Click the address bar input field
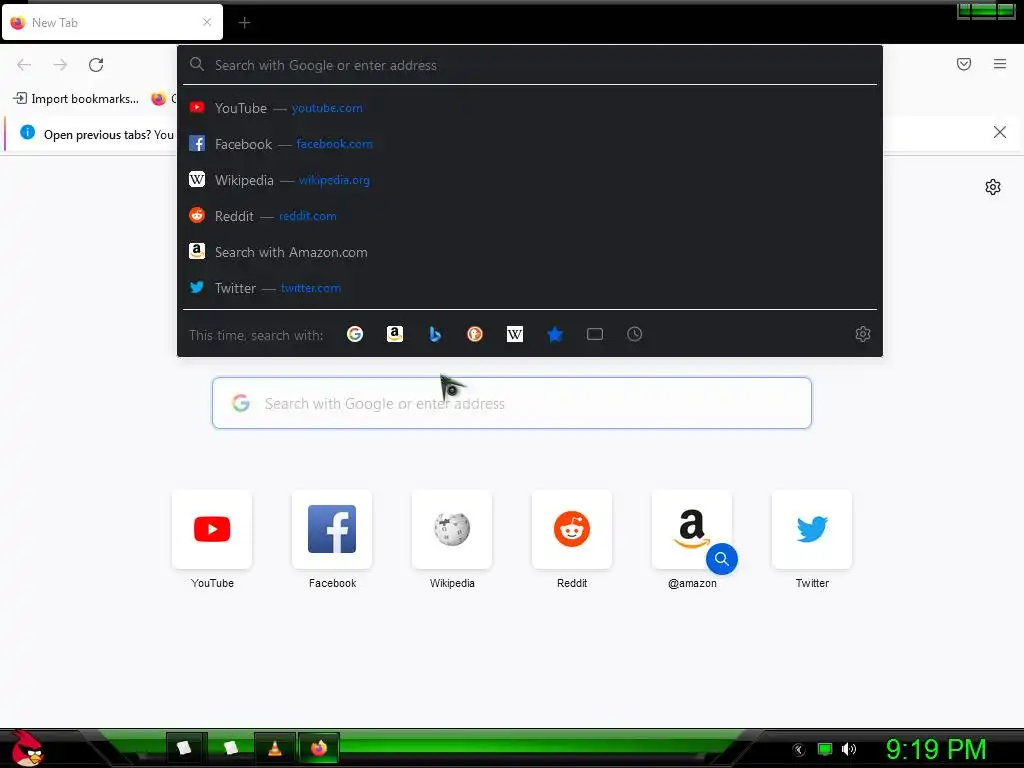 coord(530,65)
